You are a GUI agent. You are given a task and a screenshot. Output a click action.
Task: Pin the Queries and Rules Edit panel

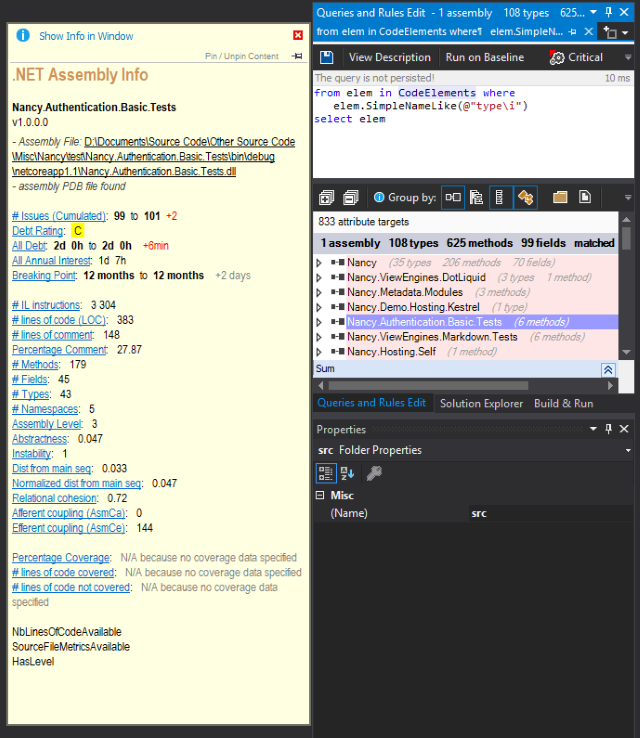click(608, 12)
